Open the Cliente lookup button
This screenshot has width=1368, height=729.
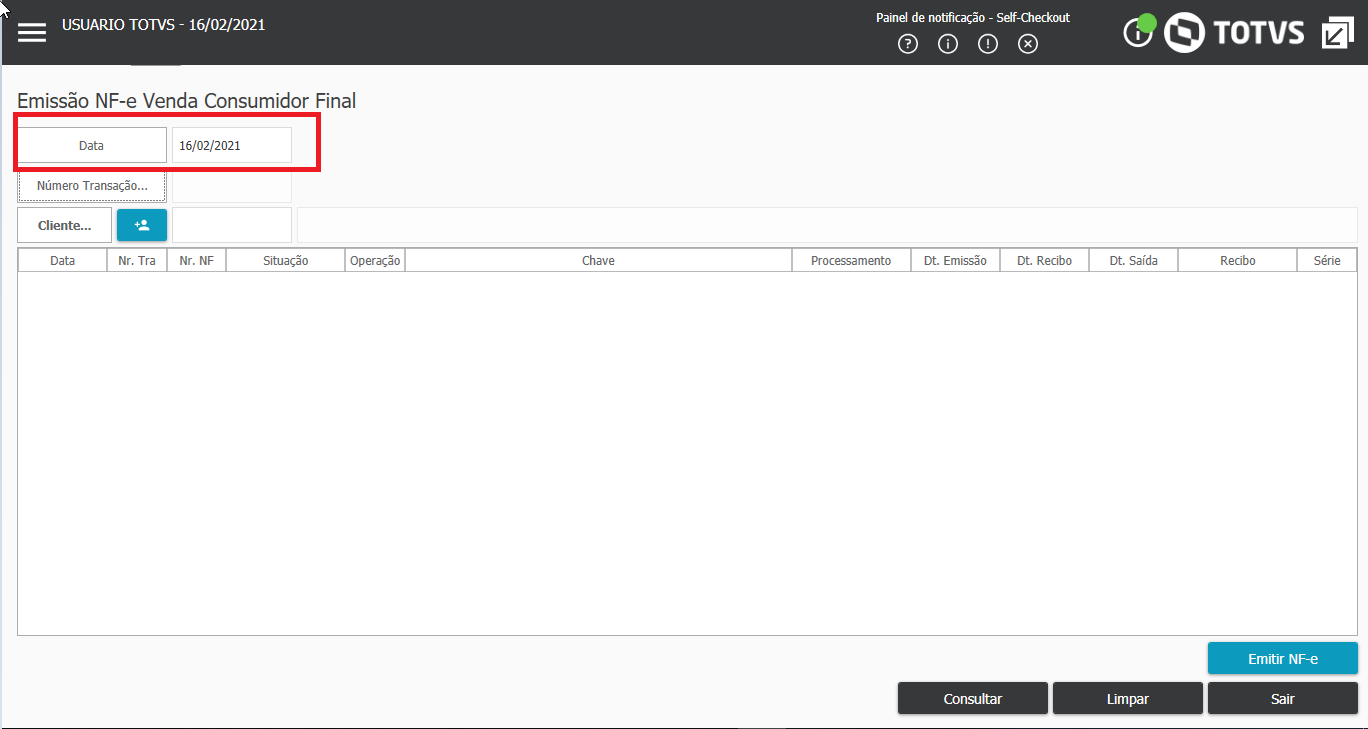[64, 225]
